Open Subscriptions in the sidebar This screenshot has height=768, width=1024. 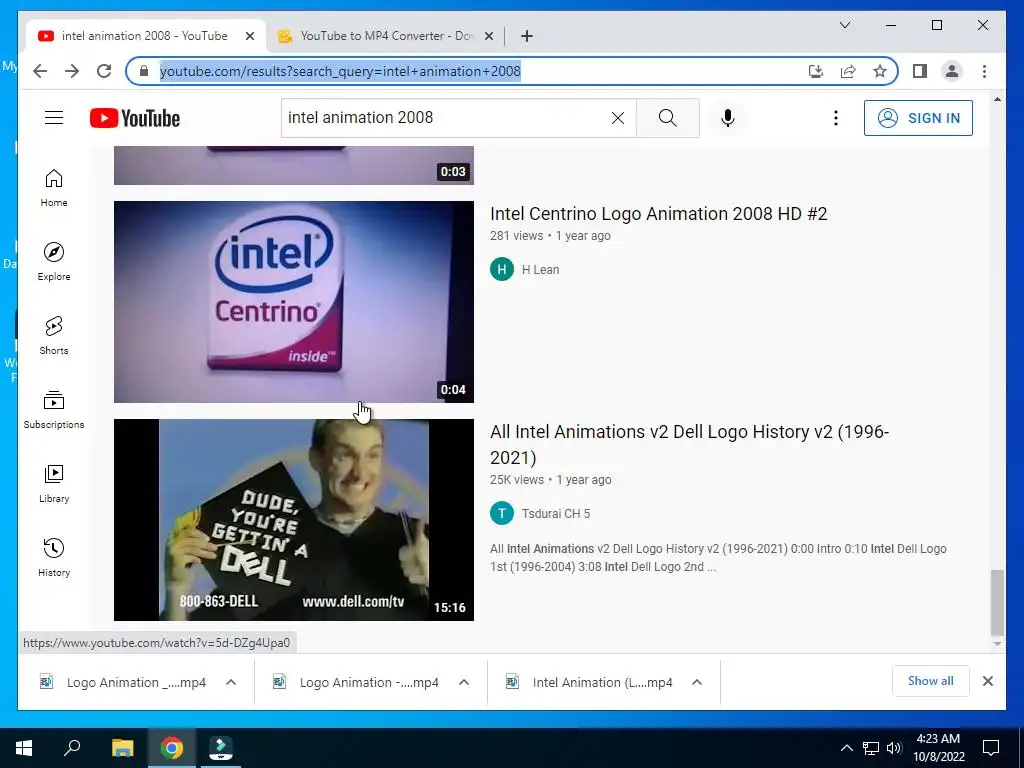click(x=54, y=409)
